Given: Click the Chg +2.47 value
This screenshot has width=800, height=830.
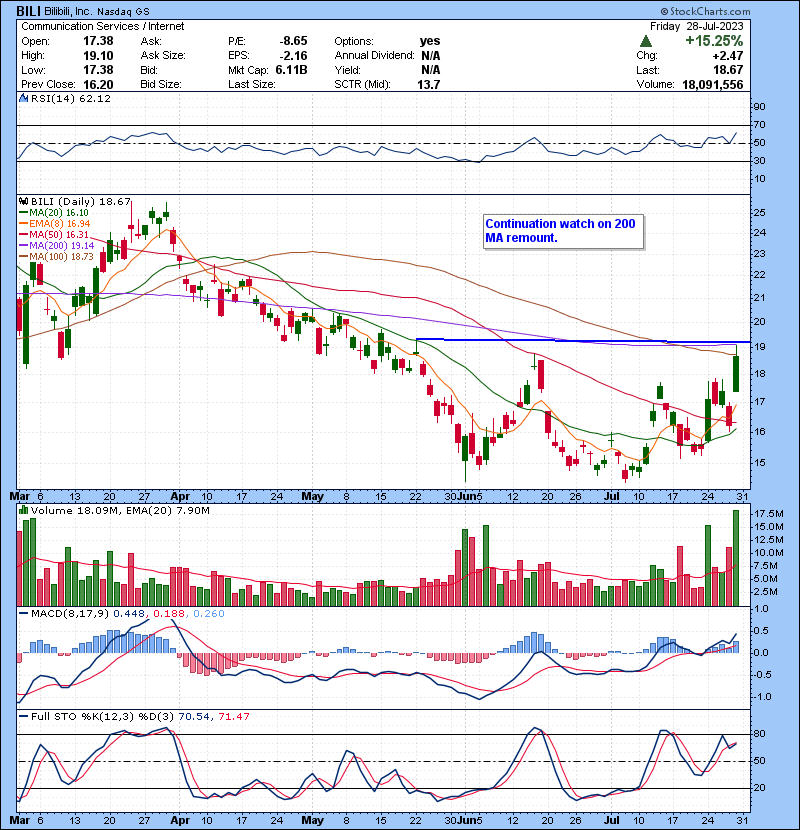Looking at the screenshot, I should tap(728, 56).
